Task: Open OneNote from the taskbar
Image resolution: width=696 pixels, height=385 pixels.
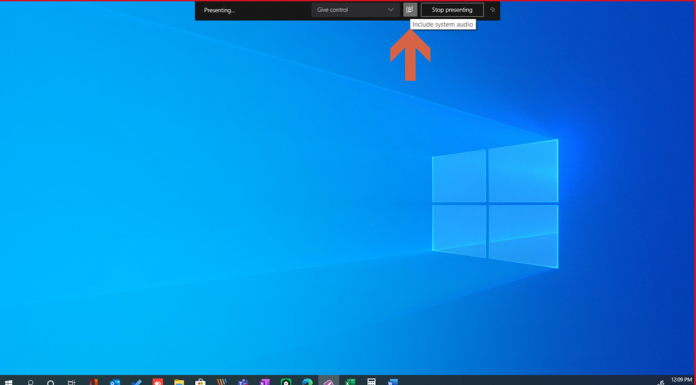Action: pyautogui.click(x=265, y=382)
